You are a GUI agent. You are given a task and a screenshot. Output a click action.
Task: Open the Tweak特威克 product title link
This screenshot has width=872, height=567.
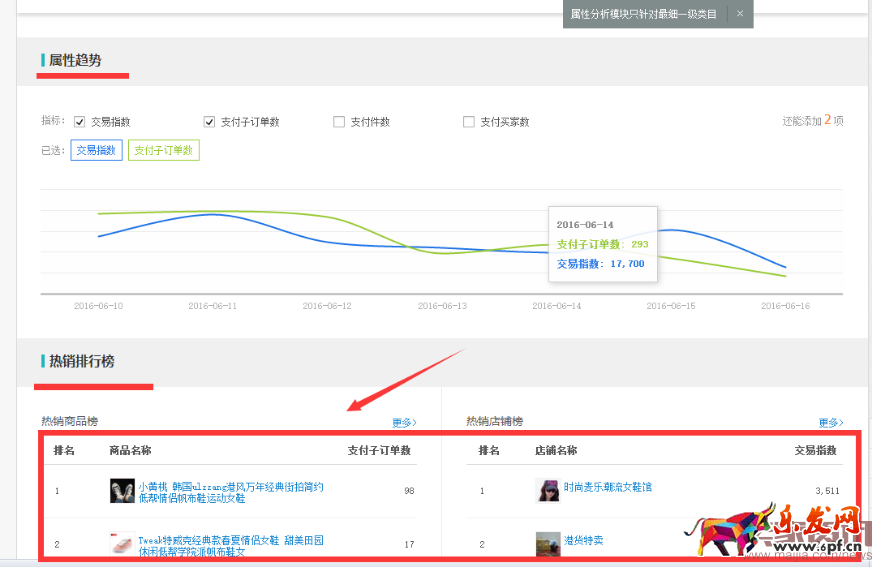click(x=231, y=545)
